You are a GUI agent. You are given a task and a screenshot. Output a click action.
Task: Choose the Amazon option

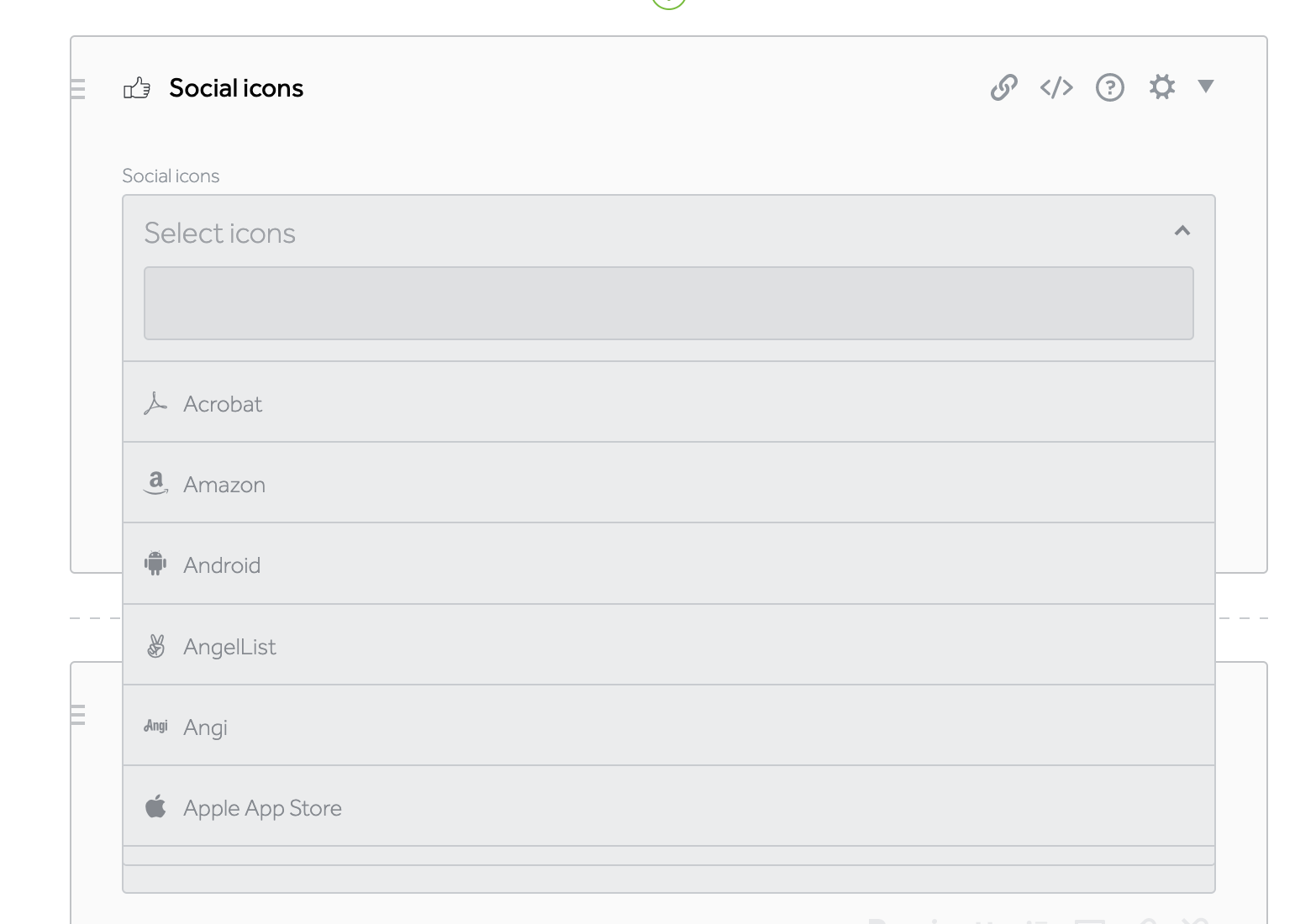(669, 483)
